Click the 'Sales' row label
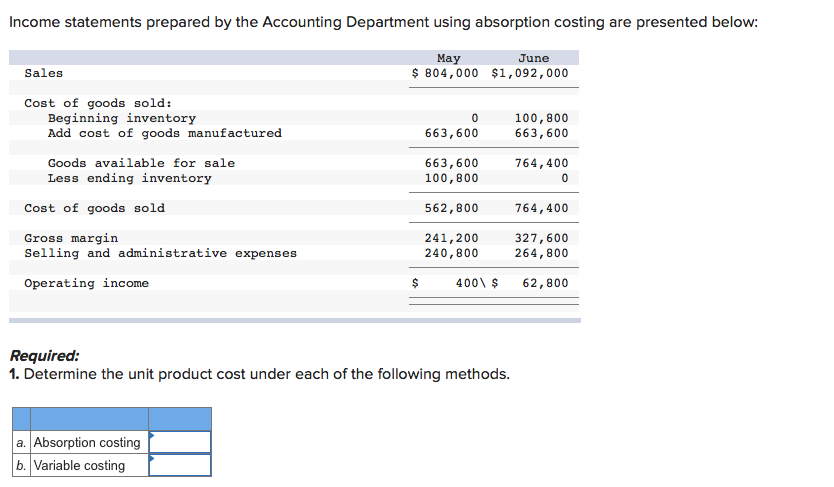This screenshot has width=834, height=487. [44, 73]
